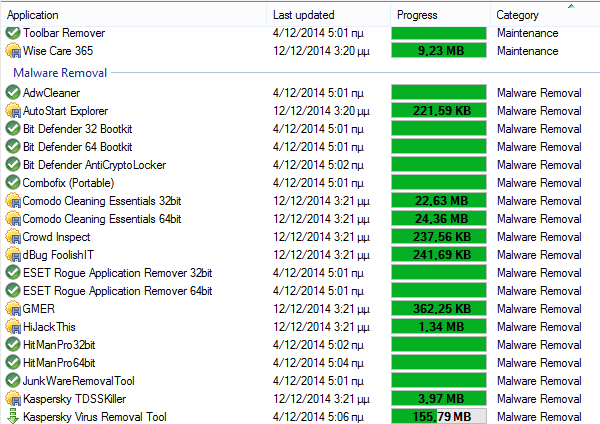Click the Bit Defender 64 Bootkit icon
Screen dimensions: 600x424
(x=13, y=147)
